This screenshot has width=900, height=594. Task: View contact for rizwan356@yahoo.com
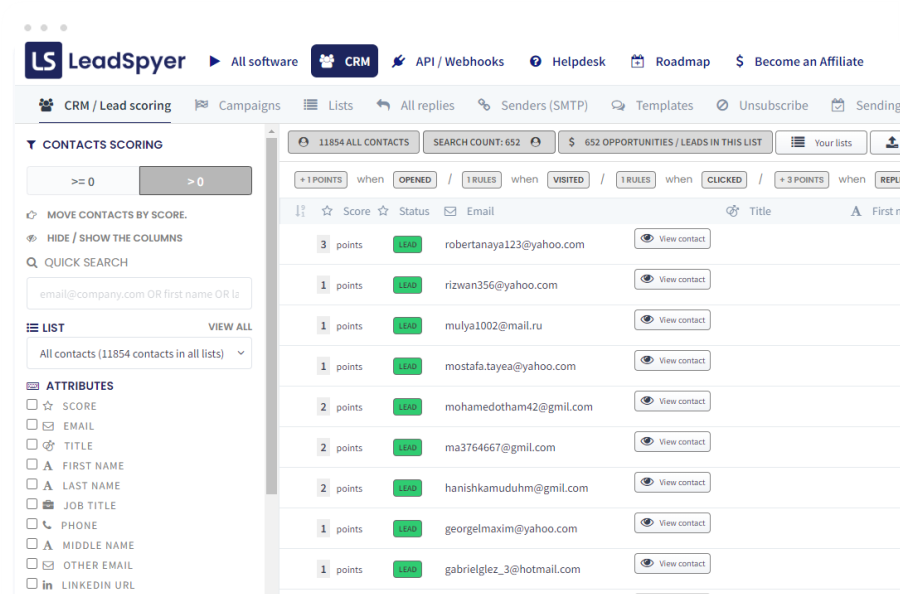tap(672, 279)
